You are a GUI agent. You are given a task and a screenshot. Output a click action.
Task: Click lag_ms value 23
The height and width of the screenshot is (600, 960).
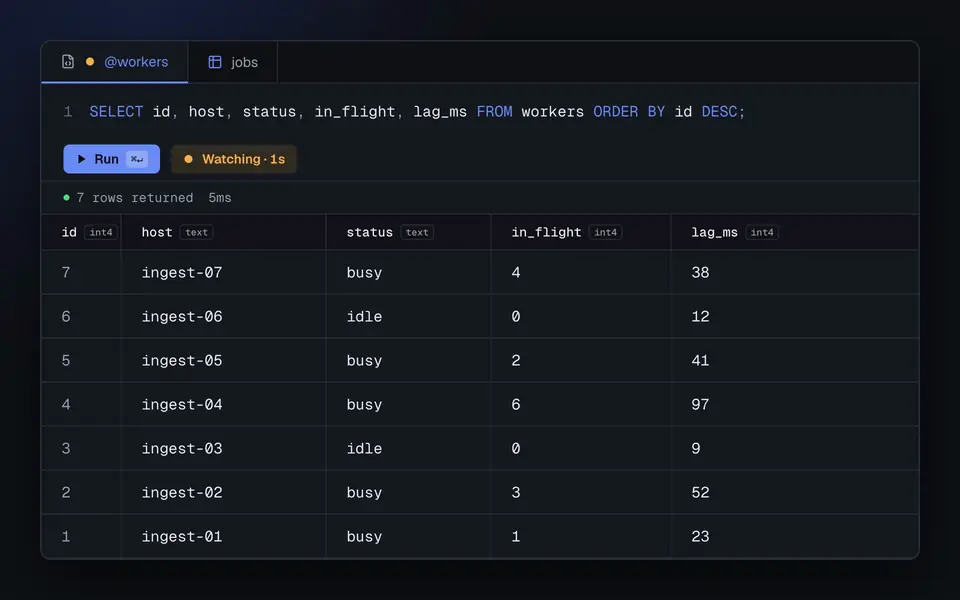[x=700, y=537]
